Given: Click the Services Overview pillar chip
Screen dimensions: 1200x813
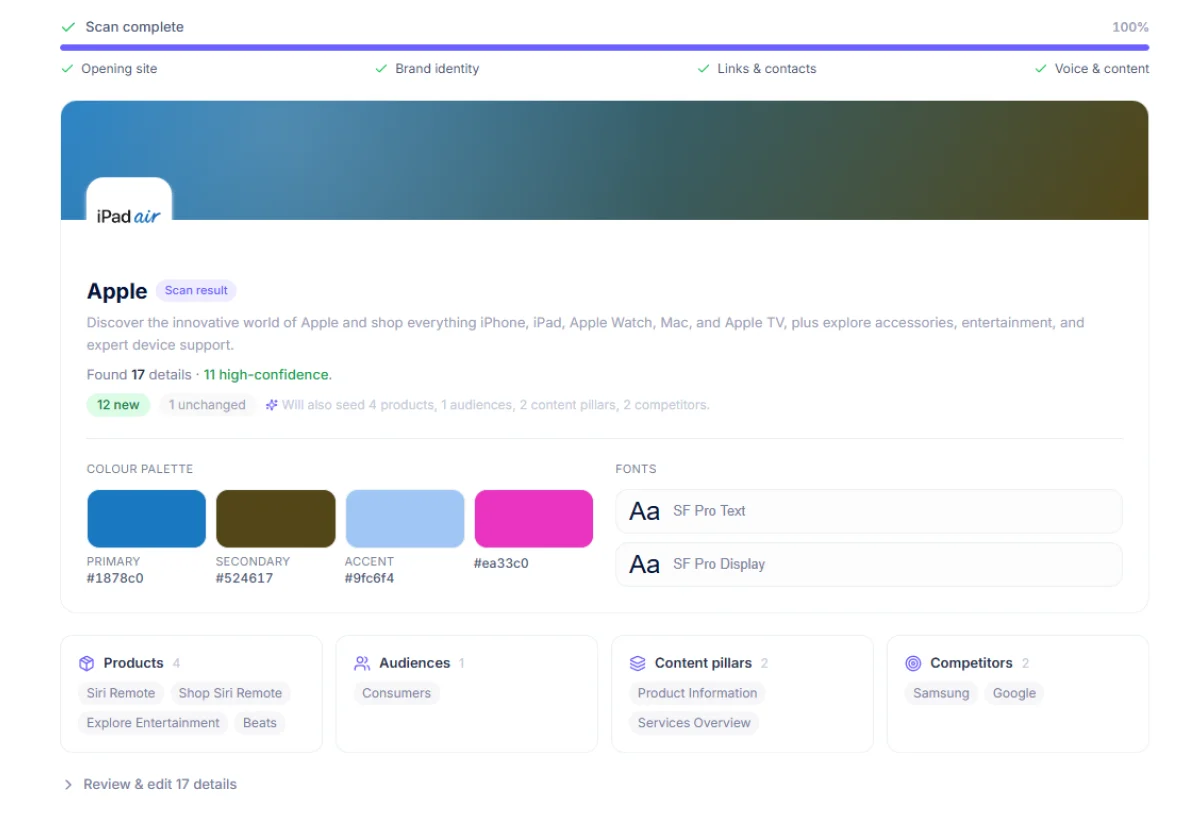Looking at the screenshot, I should point(694,723).
